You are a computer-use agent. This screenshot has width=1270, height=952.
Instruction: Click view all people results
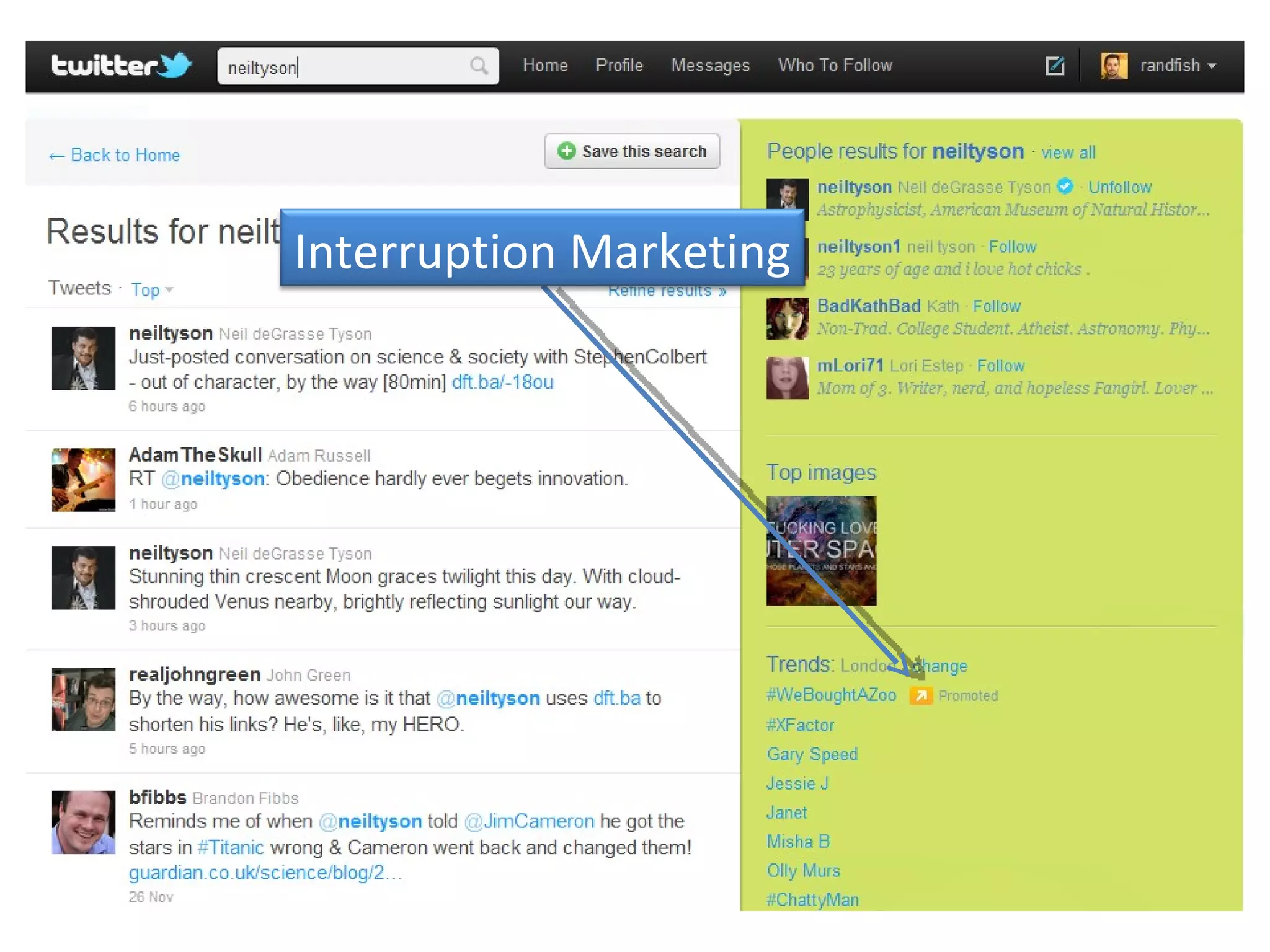point(1068,152)
